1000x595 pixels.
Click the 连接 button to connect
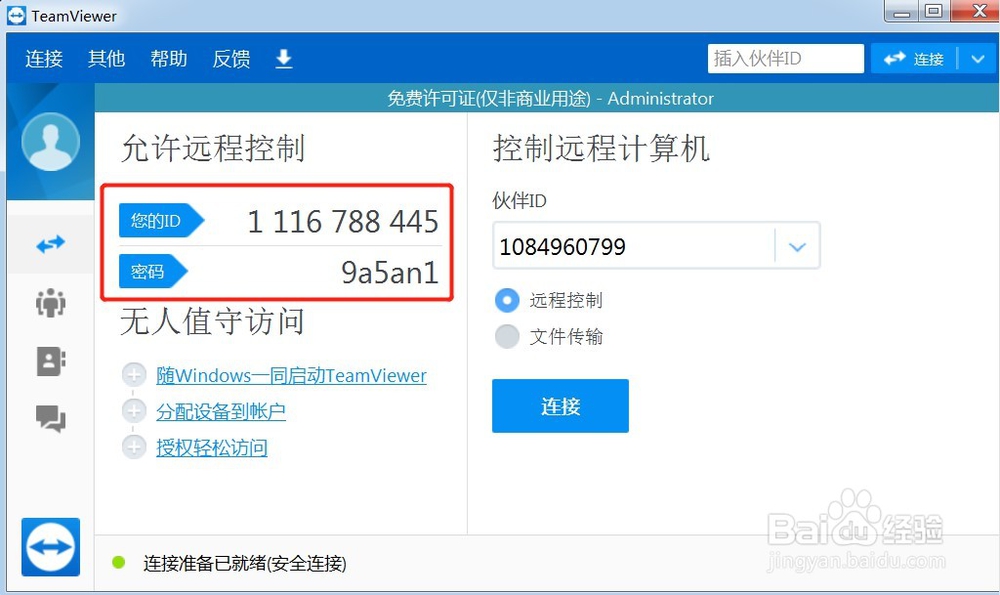560,406
